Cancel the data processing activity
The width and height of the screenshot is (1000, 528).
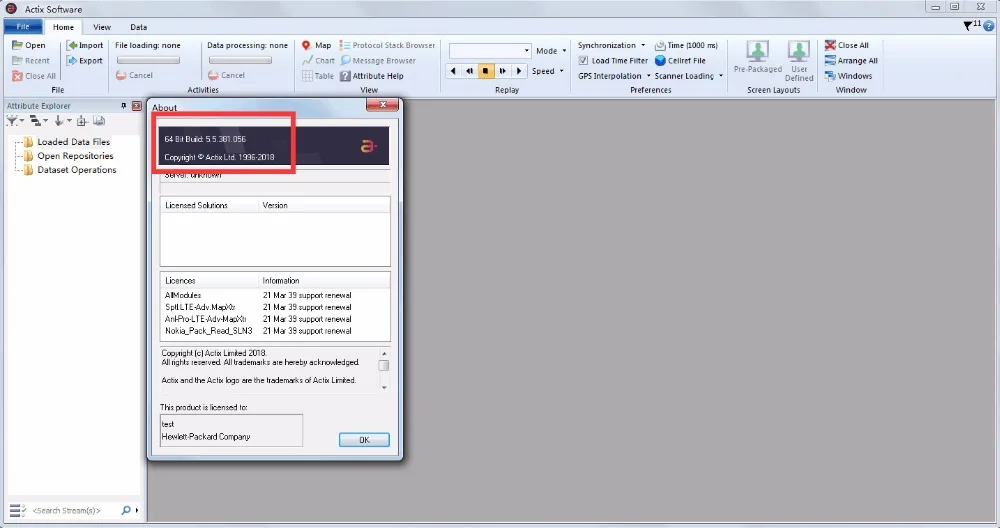(x=226, y=75)
